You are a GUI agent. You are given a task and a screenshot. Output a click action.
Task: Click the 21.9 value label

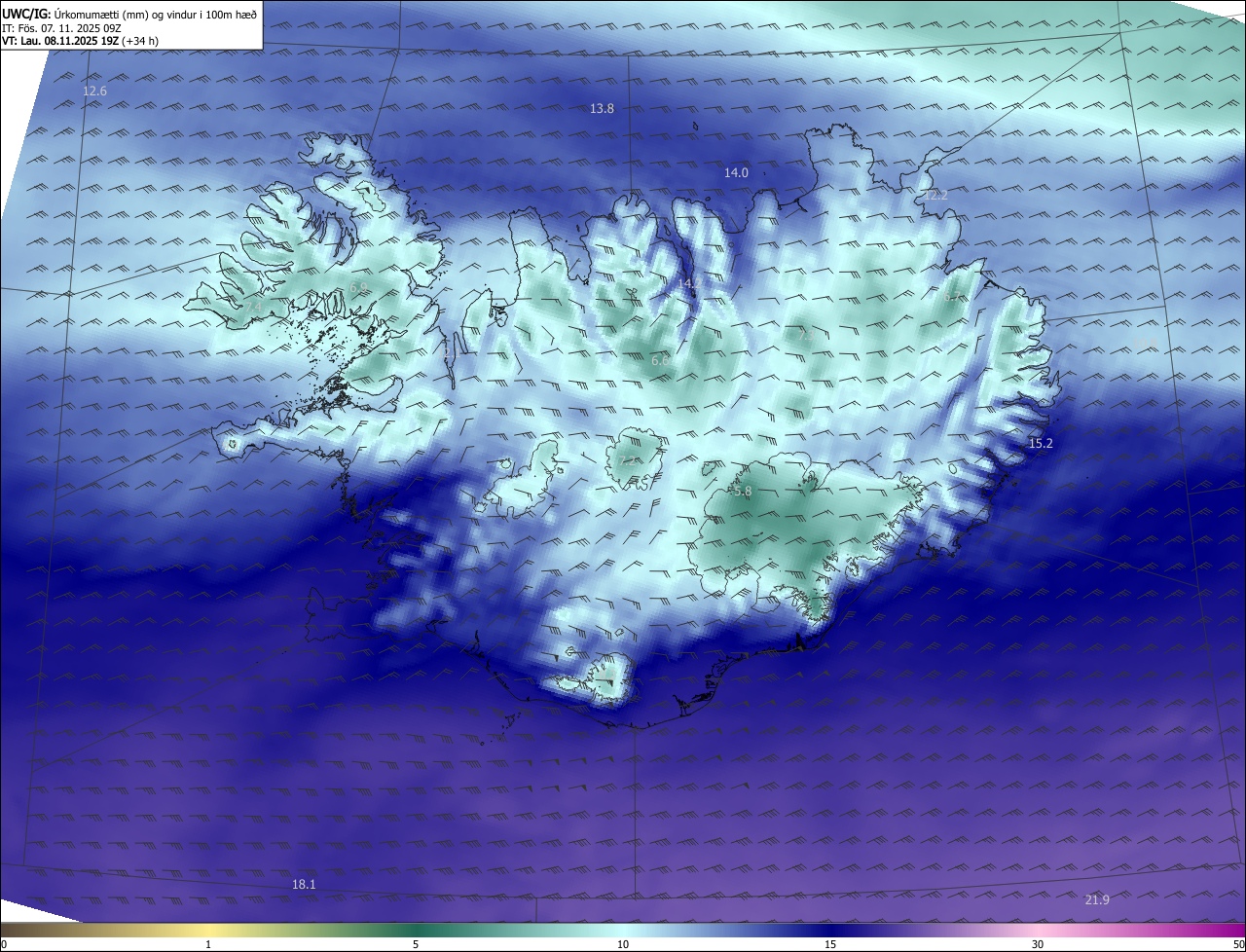point(1097,899)
